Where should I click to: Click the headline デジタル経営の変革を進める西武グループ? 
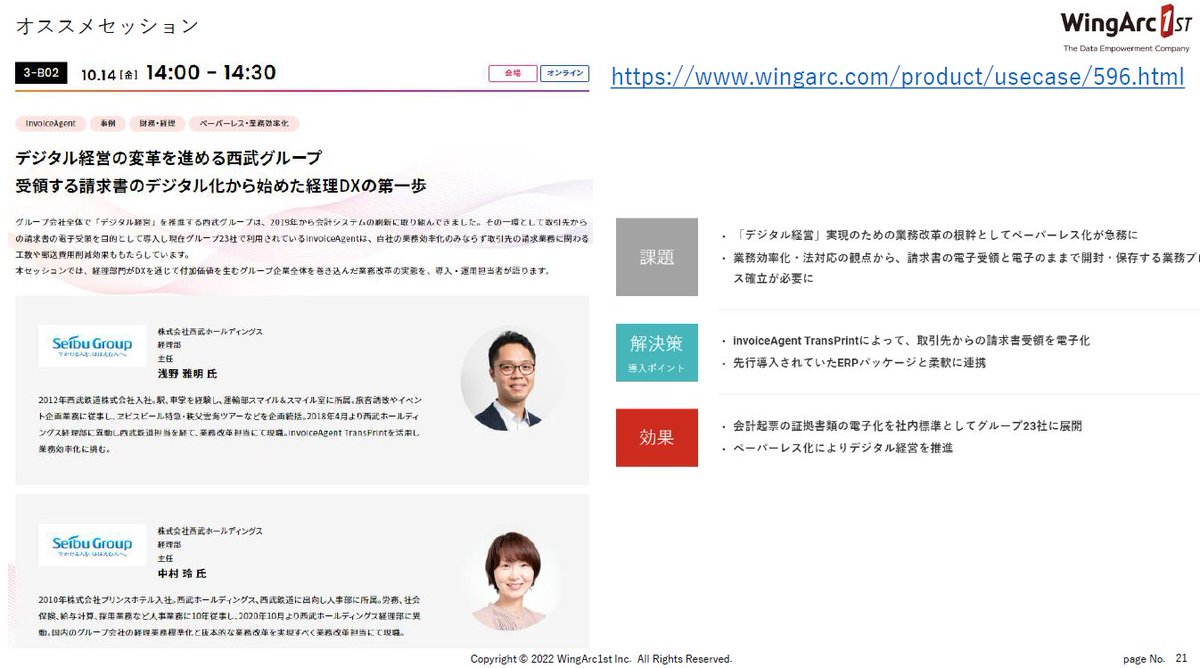(x=169, y=158)
